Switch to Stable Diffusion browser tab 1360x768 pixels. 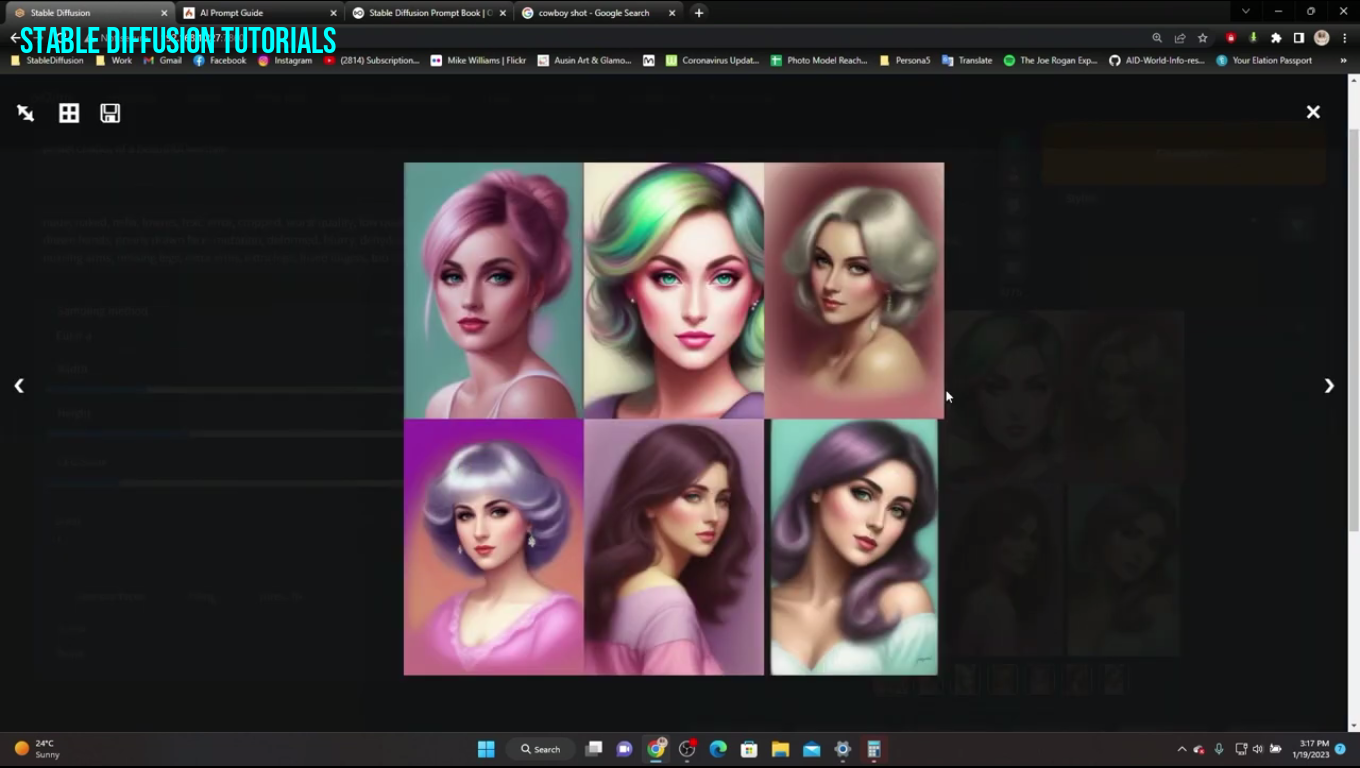tap(90, 13)
